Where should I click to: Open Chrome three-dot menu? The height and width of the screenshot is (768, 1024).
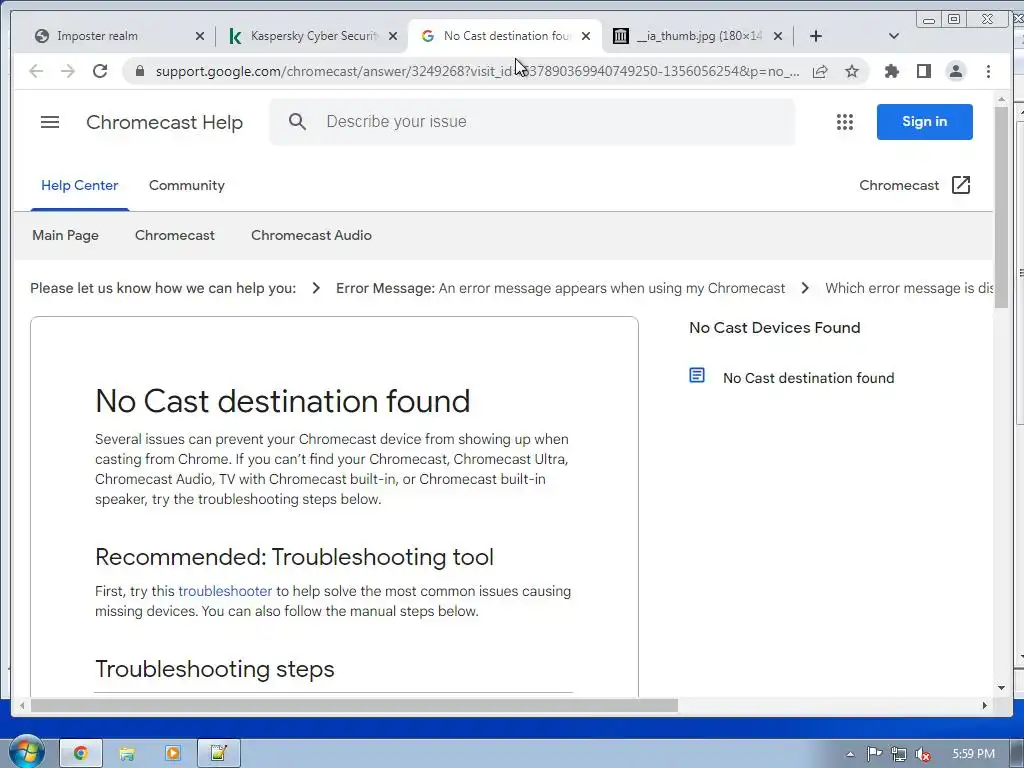coord(988,71)
